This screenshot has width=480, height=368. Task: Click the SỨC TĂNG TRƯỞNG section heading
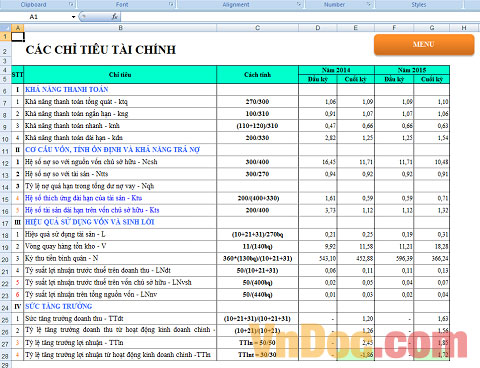point(58,306)
